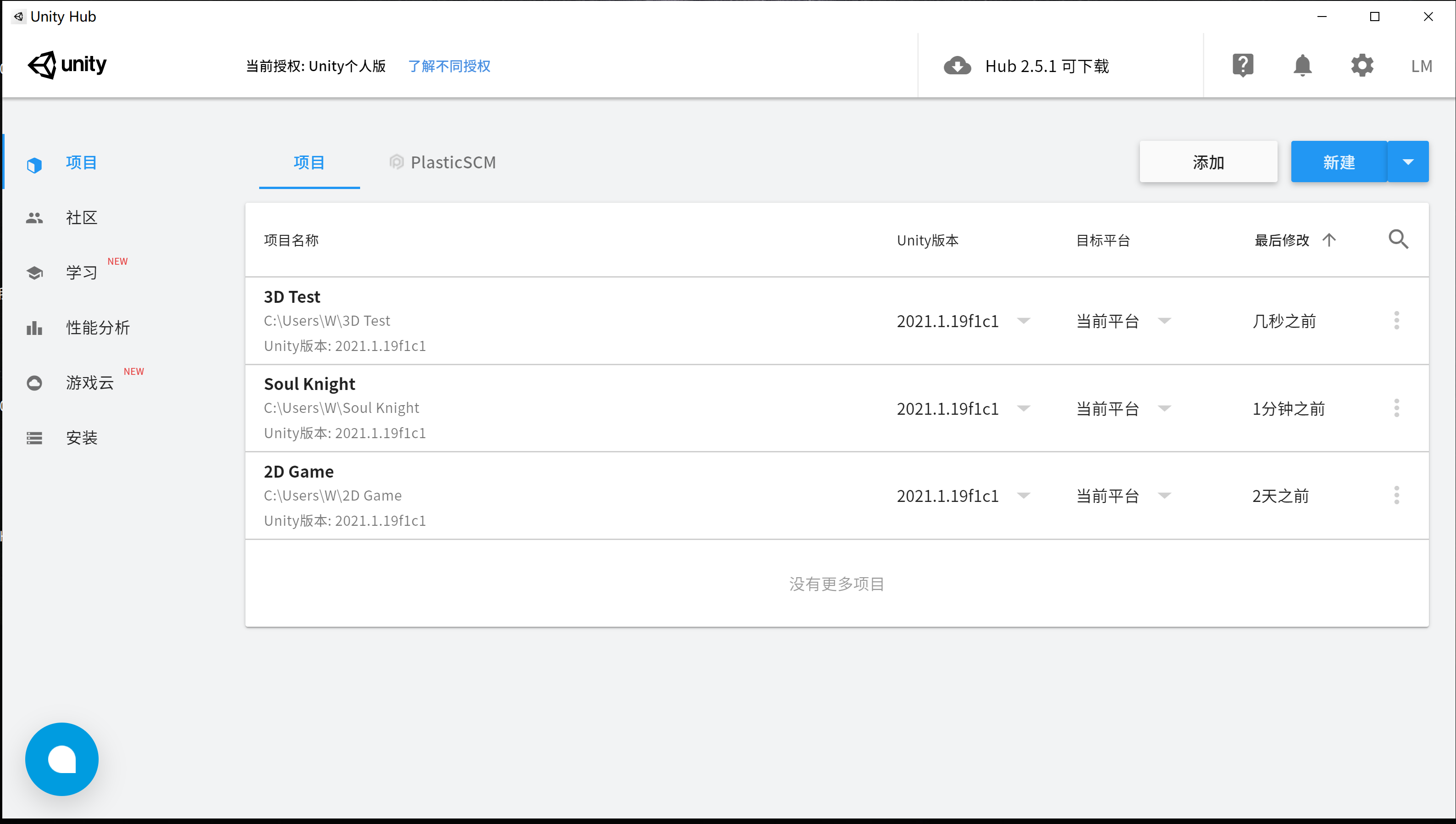Click the cloud download icon for Hub update

pos(957,66)
